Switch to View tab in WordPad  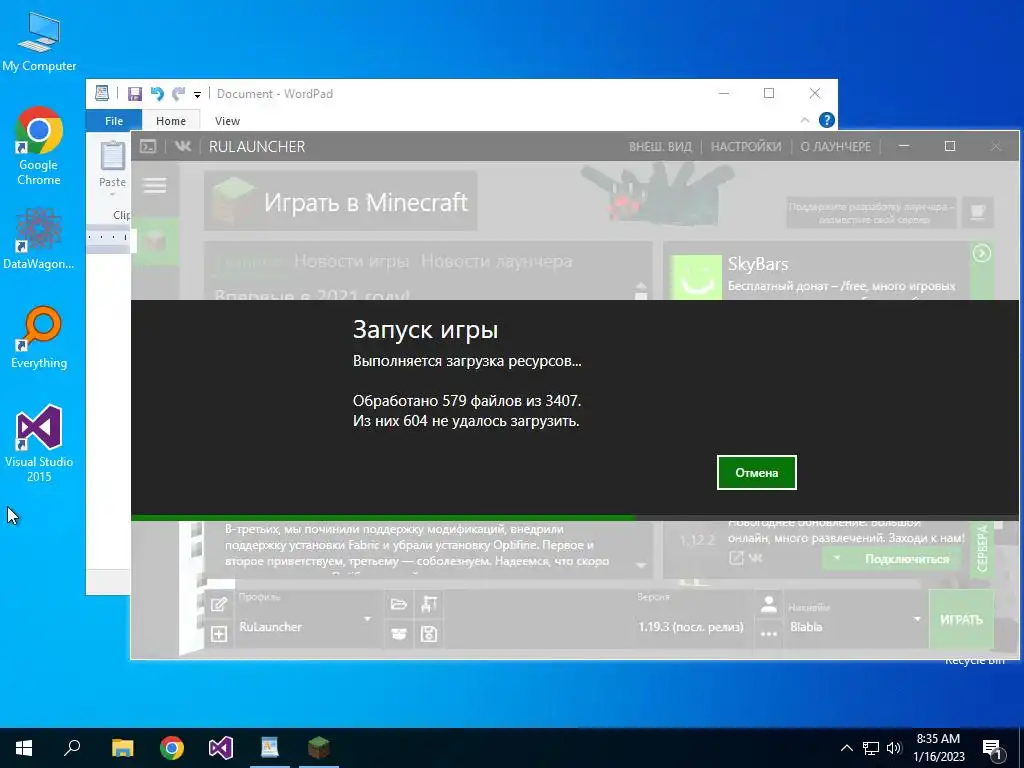tap(227, 121)
